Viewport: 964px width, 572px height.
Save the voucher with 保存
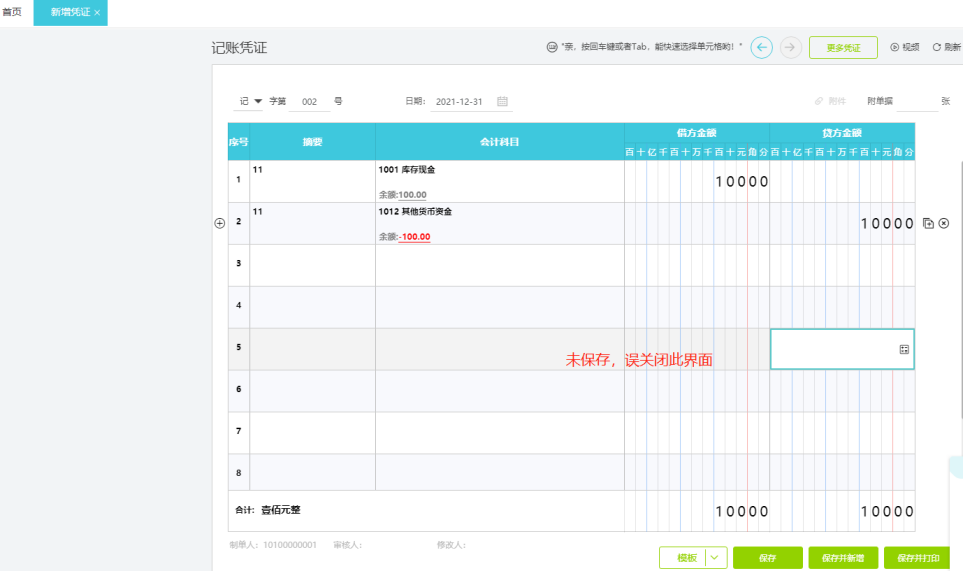767,558
